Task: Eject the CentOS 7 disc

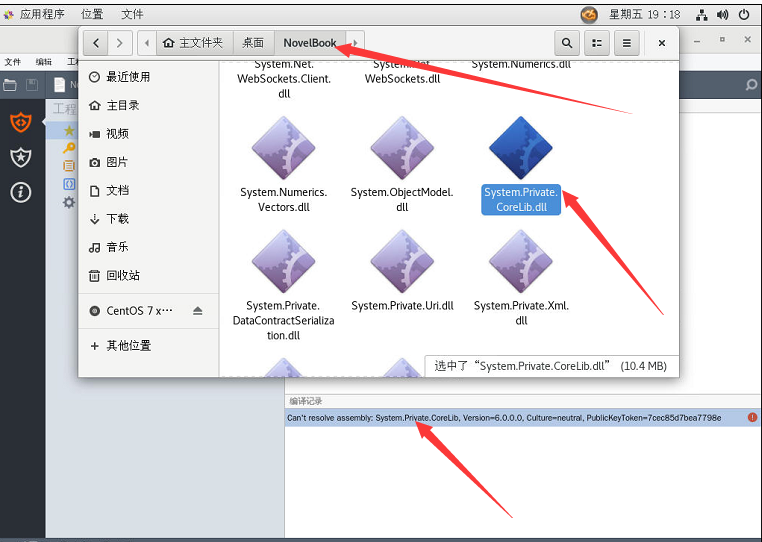Action: [198, 311]
